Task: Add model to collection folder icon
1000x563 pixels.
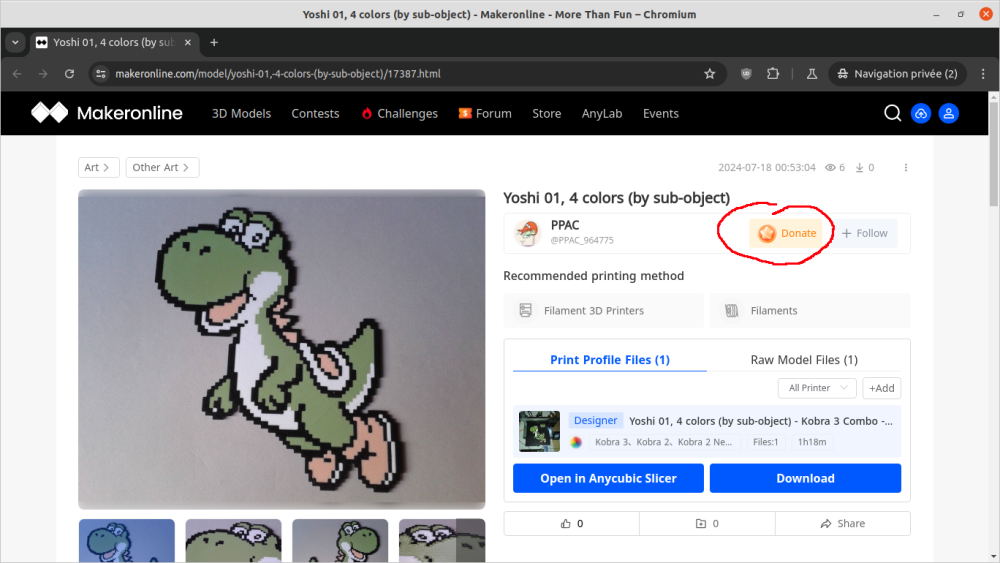Action: pyautogui.click(x=701, y=523)
